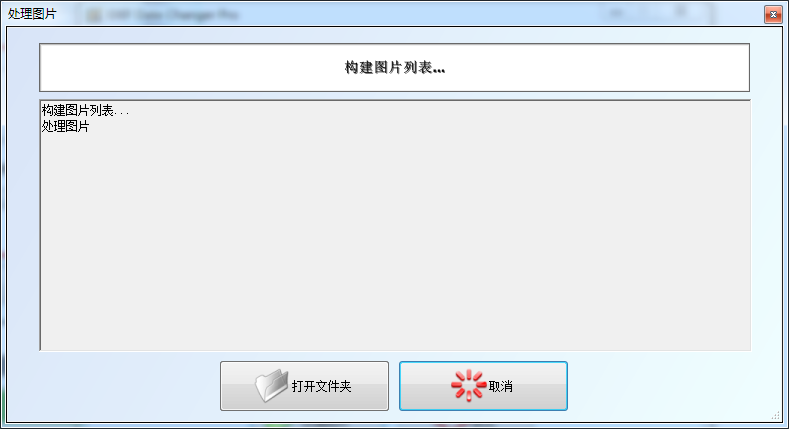Click the folder icon on 打开文件夹 button

point(271,386)
